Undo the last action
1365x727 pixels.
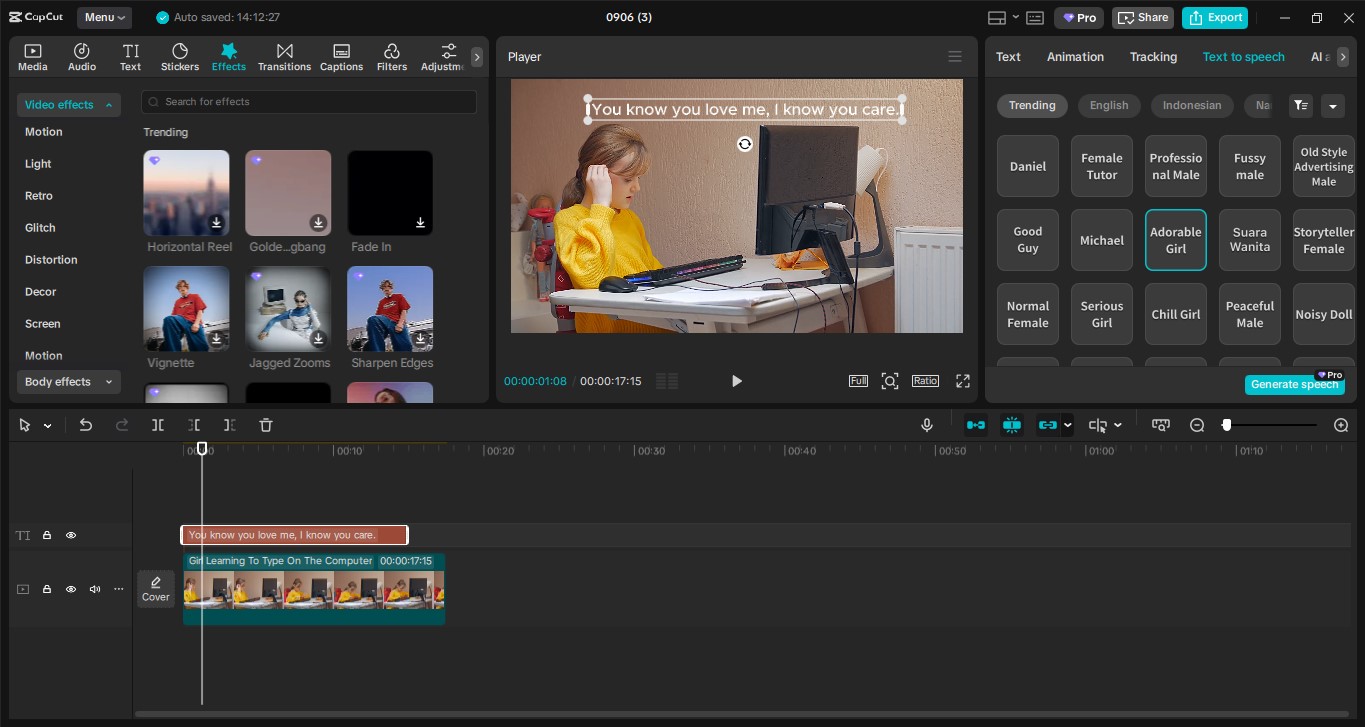point(86,425)
